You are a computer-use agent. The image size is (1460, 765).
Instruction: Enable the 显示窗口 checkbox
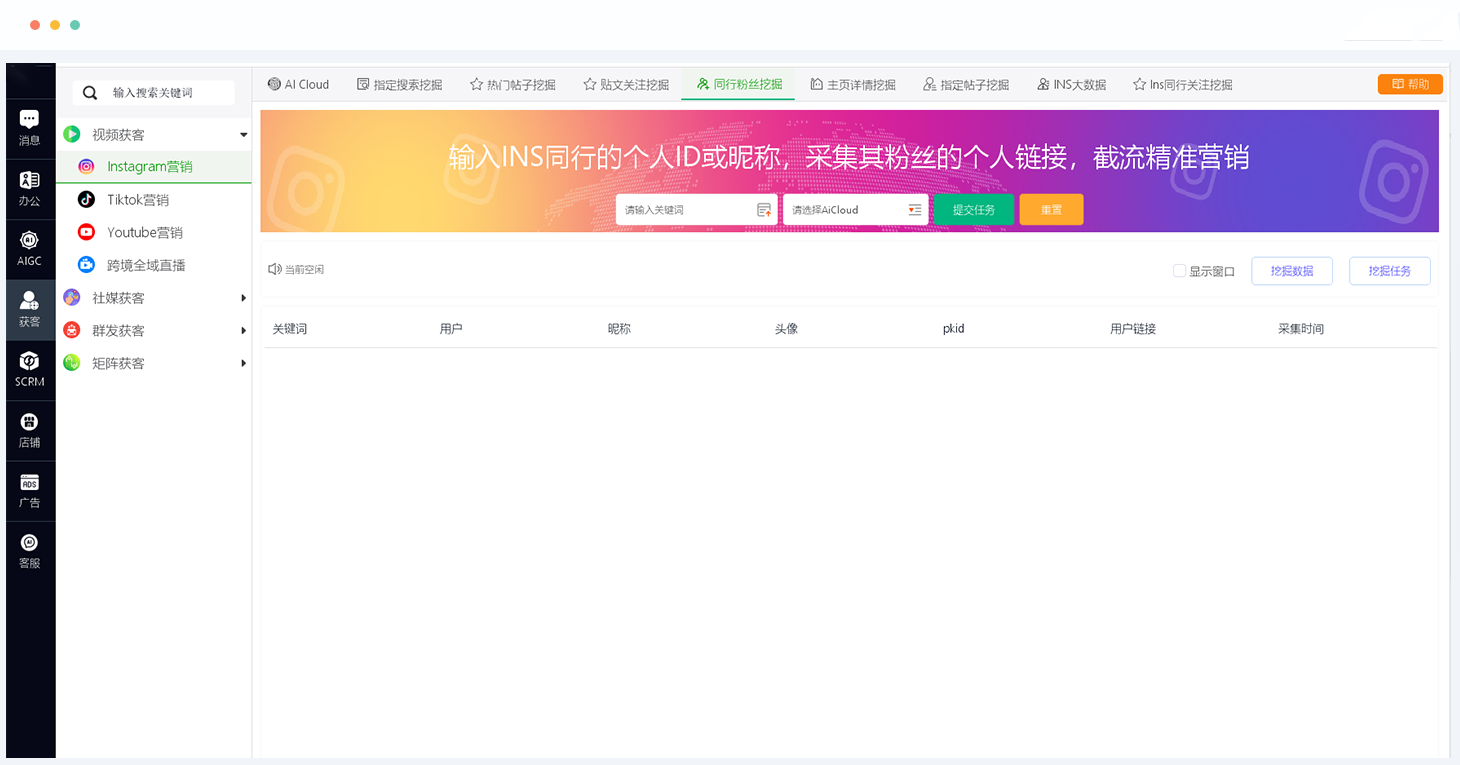click(x=1179, y=271)
